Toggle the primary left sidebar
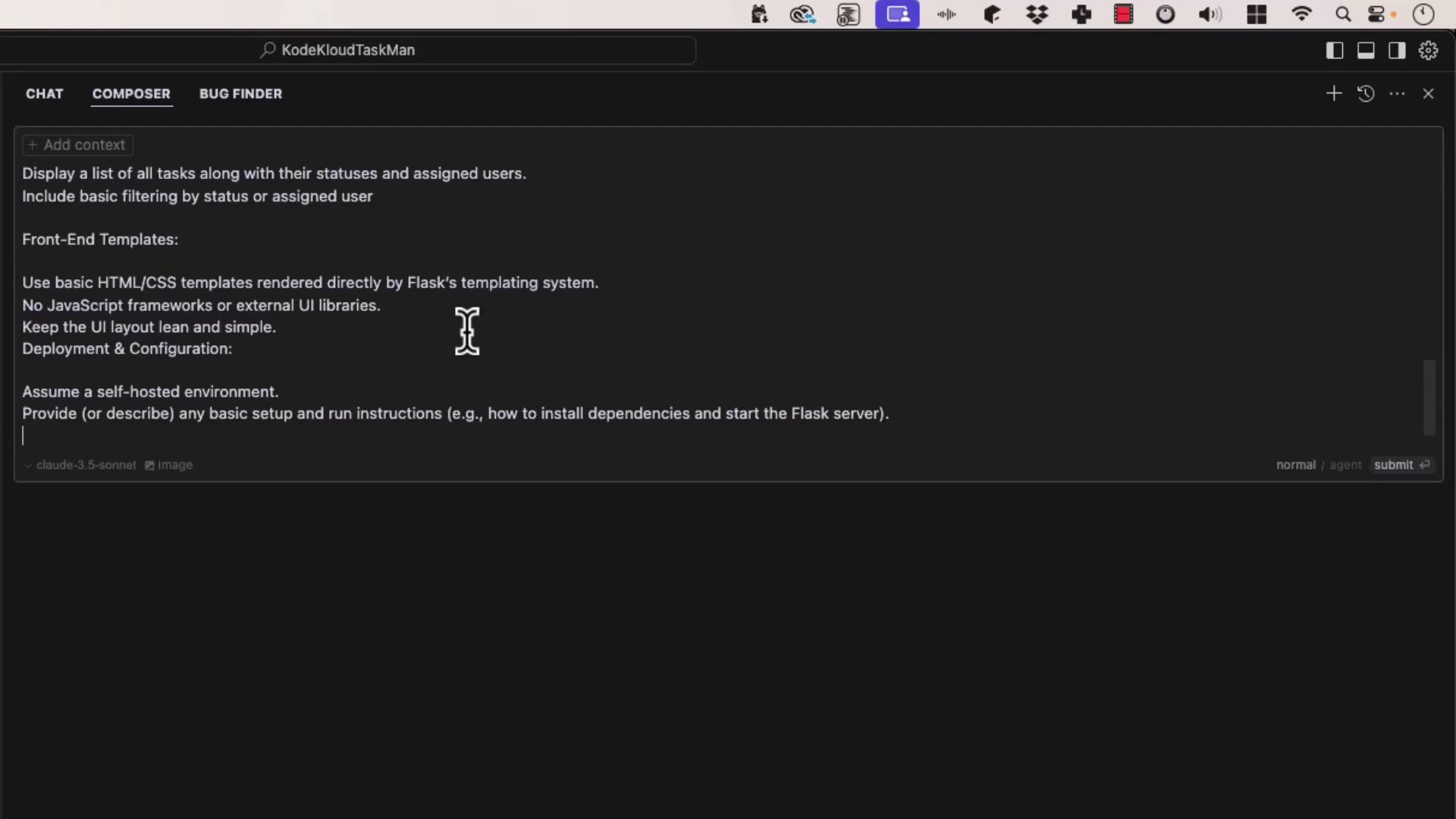 tap(1335, 50)
